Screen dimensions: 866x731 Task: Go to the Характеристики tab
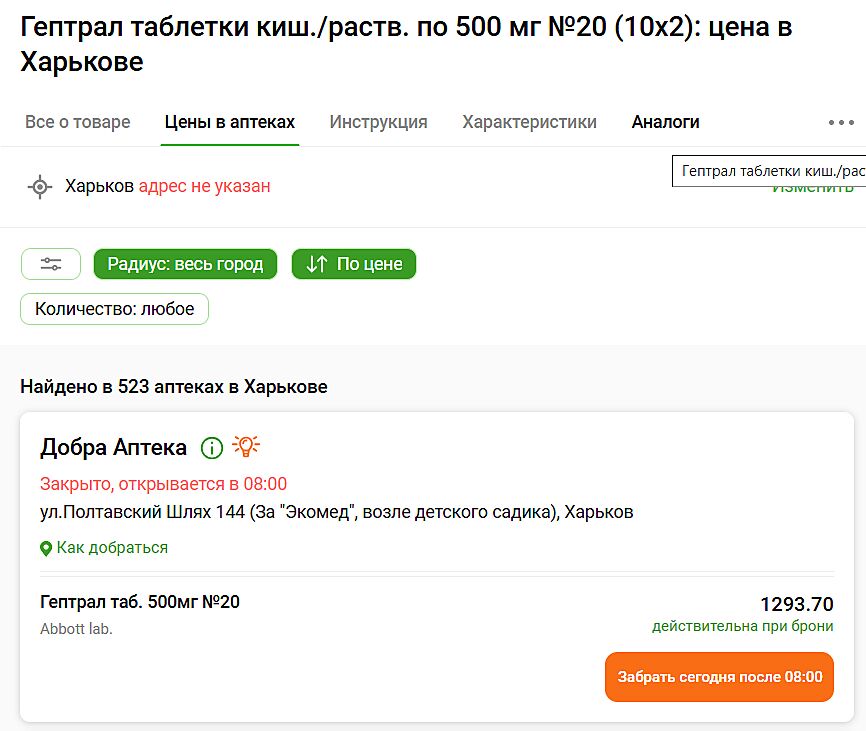tap(529, 122)
